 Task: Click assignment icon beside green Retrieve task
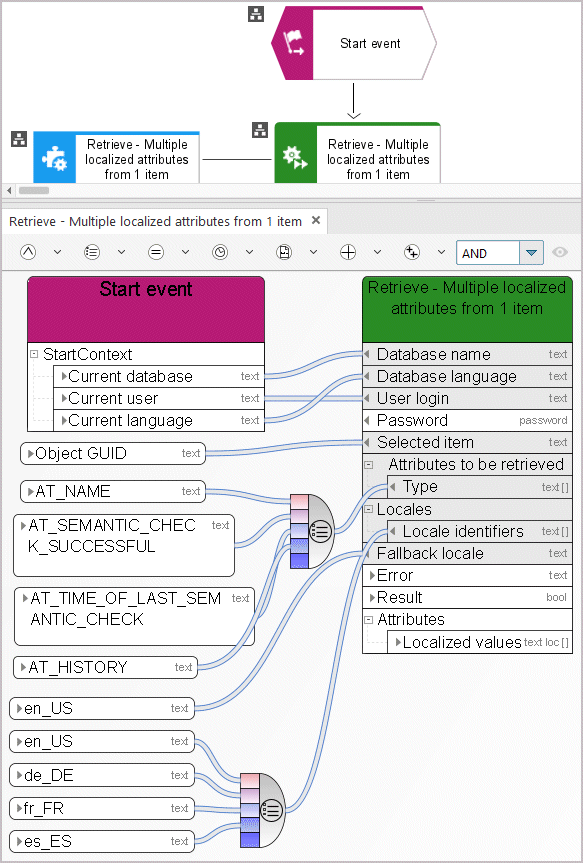point(260,130)
